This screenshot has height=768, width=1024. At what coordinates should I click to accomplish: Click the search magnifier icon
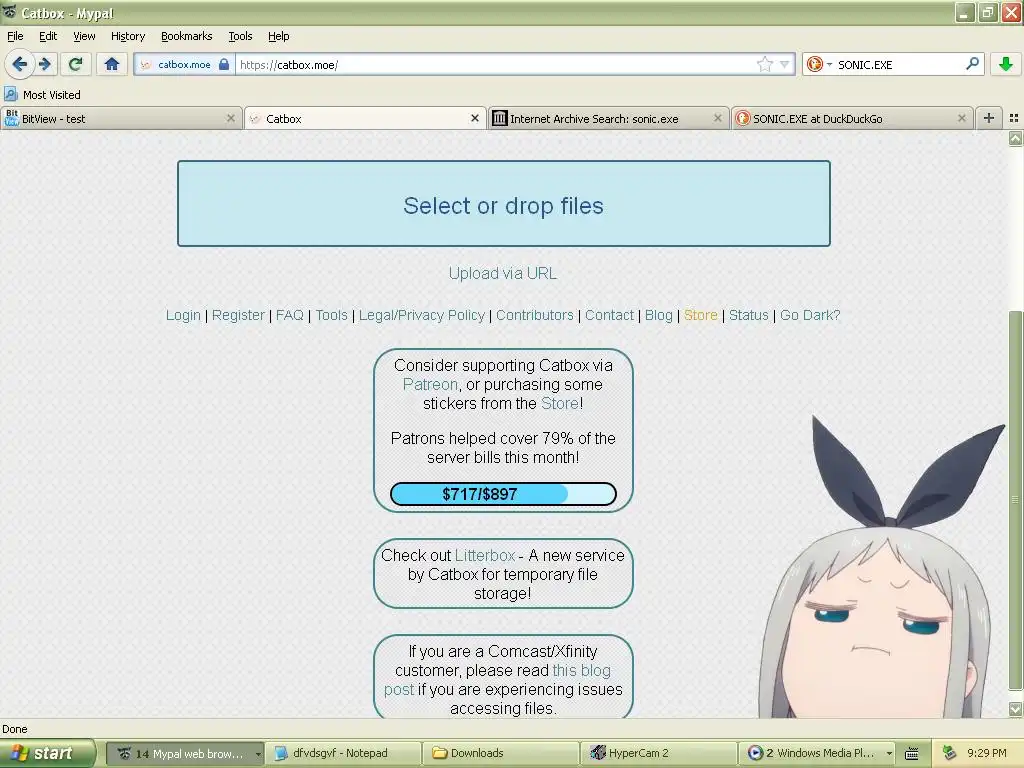coord(972,64)
